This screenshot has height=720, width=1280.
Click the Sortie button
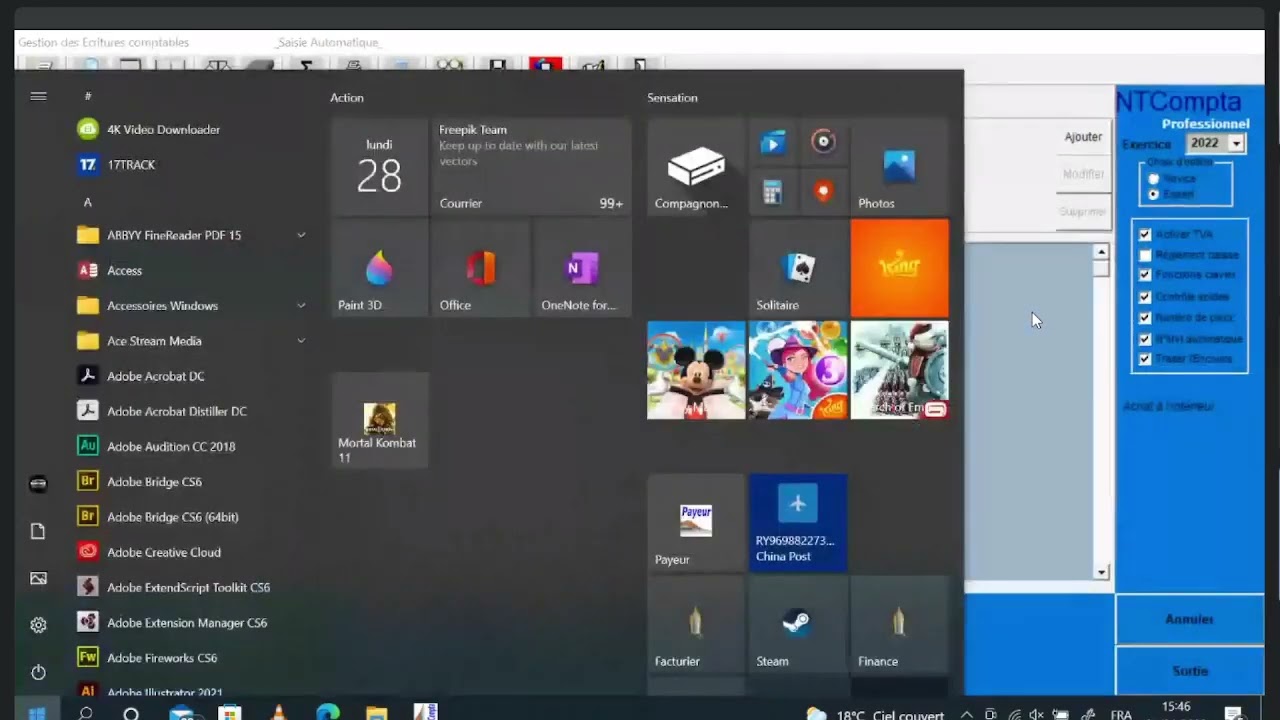[1189, 671]
